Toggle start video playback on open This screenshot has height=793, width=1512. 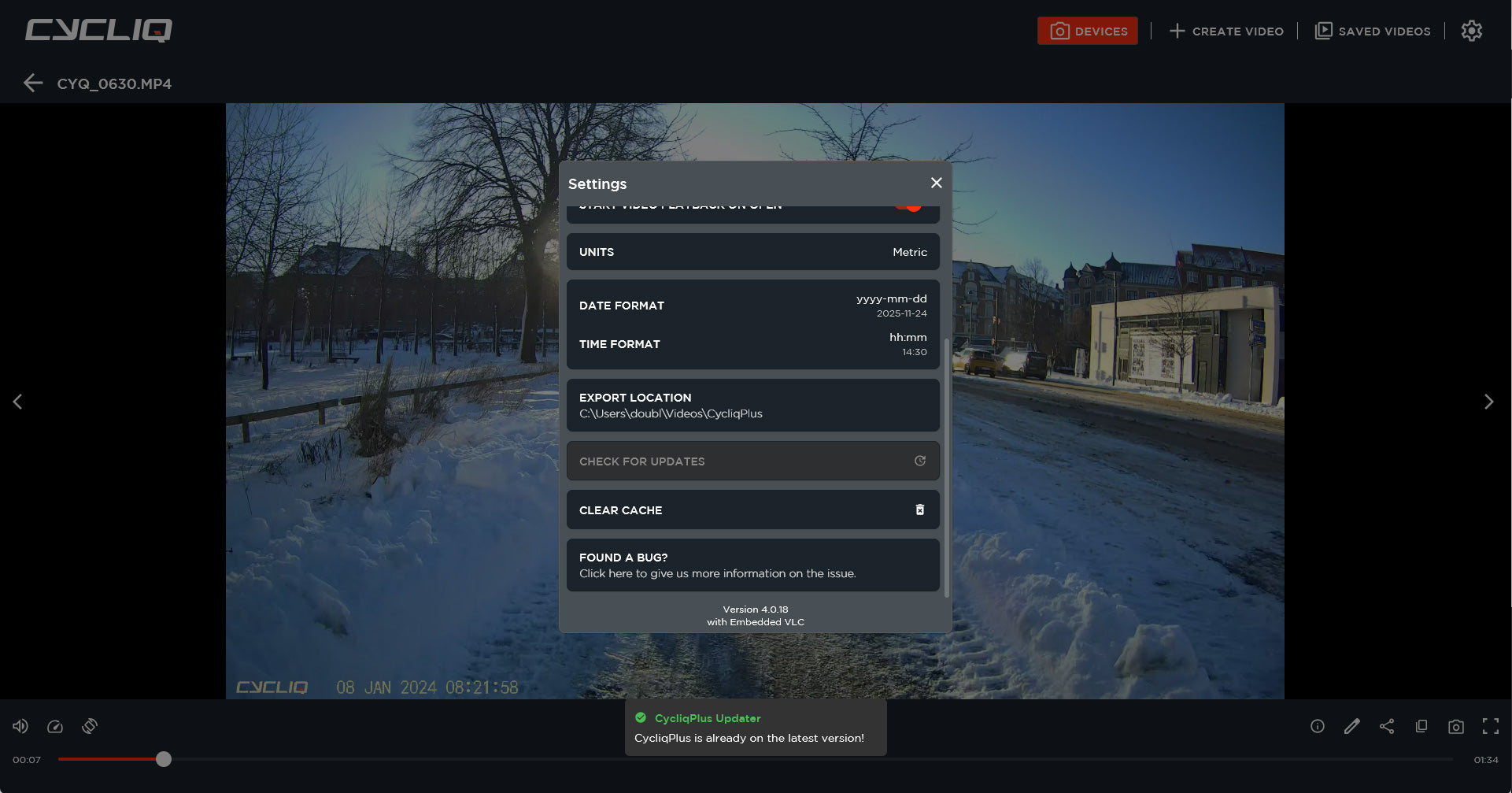(909, 207)
